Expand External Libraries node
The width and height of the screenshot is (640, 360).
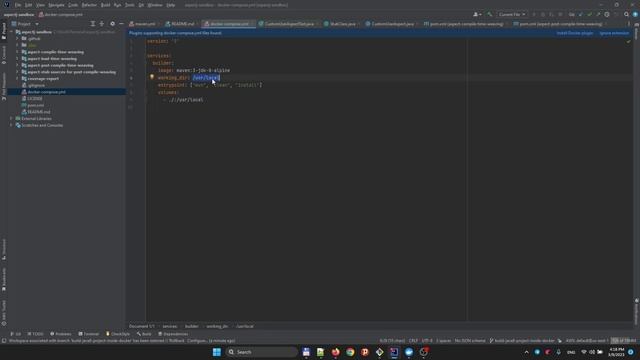coord(11,119)
